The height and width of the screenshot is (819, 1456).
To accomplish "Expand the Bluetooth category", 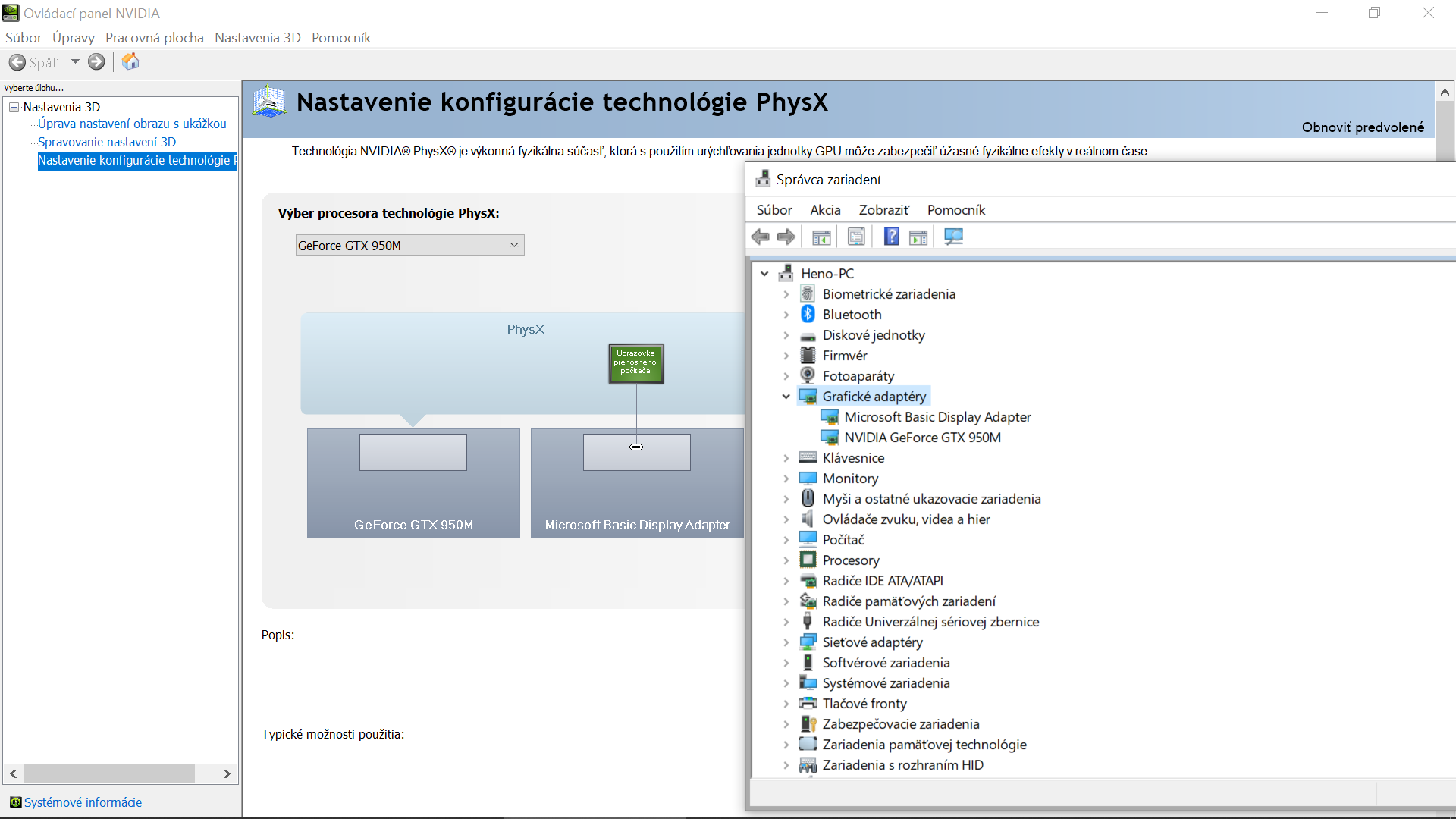I will (786, 315).
